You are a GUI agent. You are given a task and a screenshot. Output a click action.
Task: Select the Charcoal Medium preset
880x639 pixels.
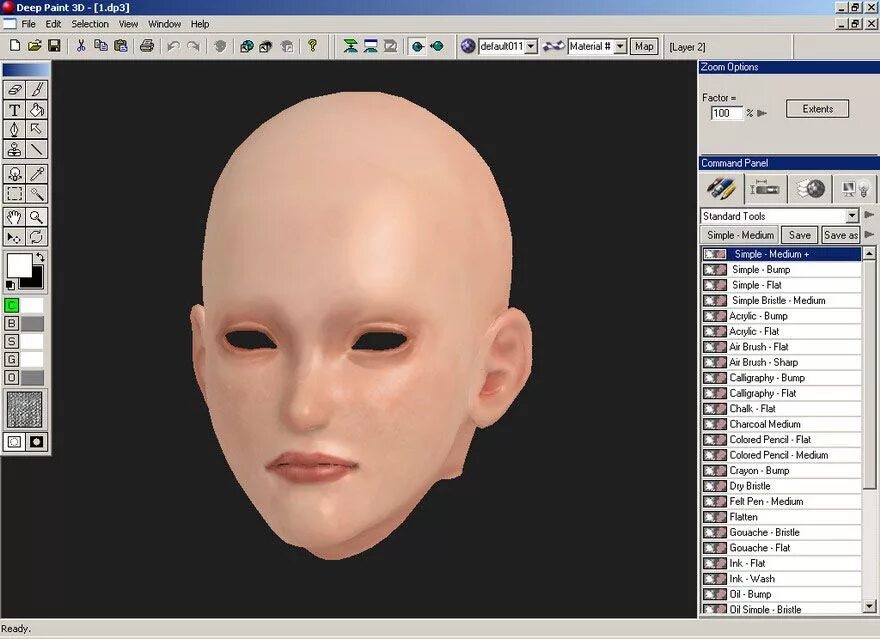(x=781, y=424)
